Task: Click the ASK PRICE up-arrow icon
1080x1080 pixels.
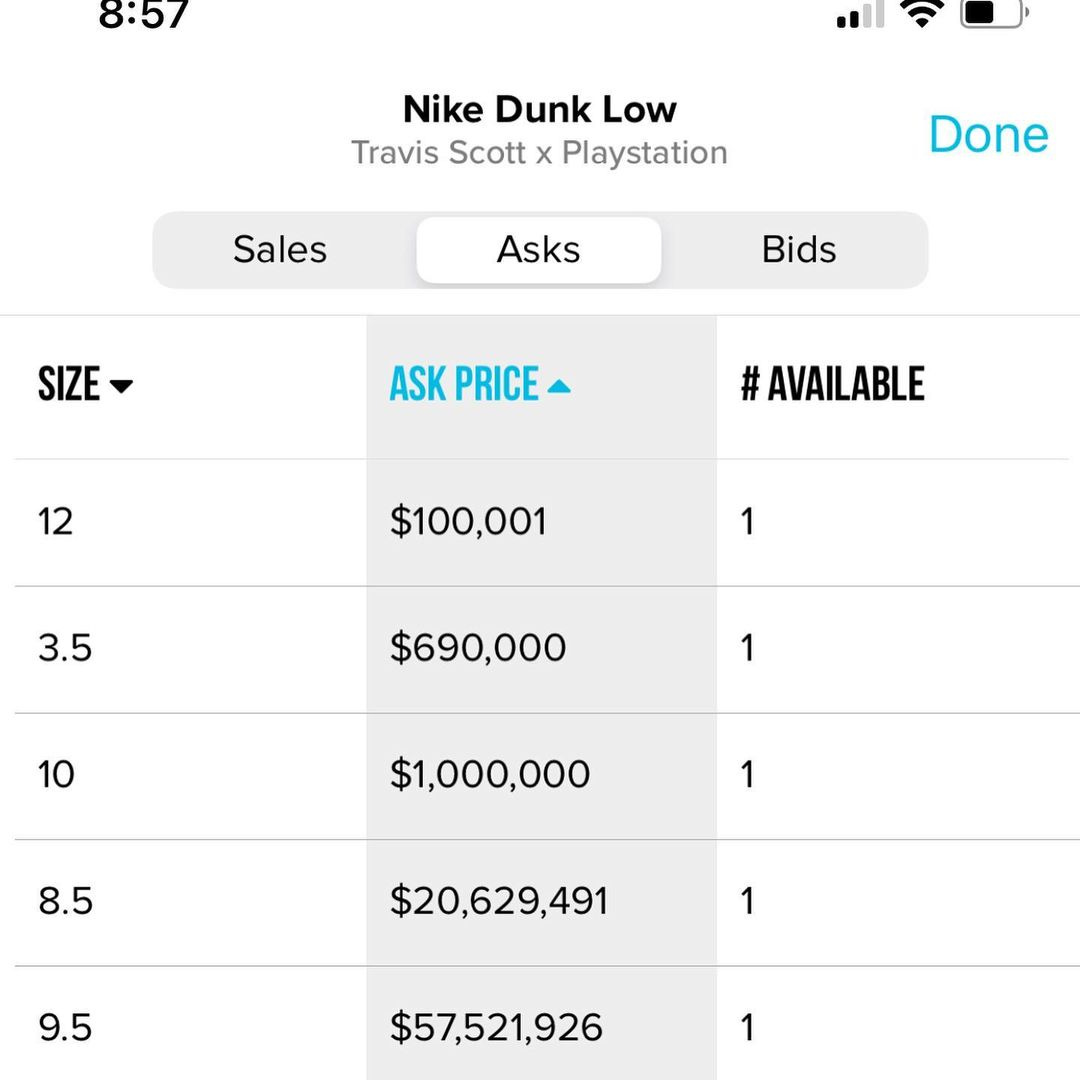Action: [x=559, y=386]
